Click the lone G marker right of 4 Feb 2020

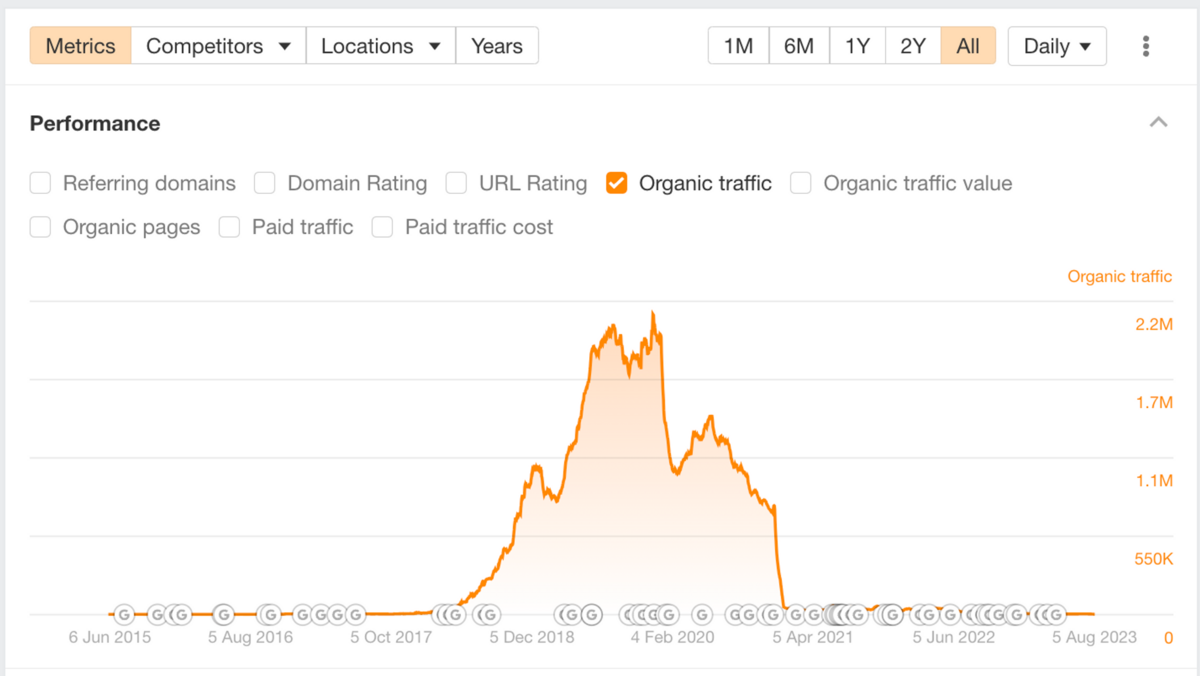pyautogui.click(x=702, y=614)
